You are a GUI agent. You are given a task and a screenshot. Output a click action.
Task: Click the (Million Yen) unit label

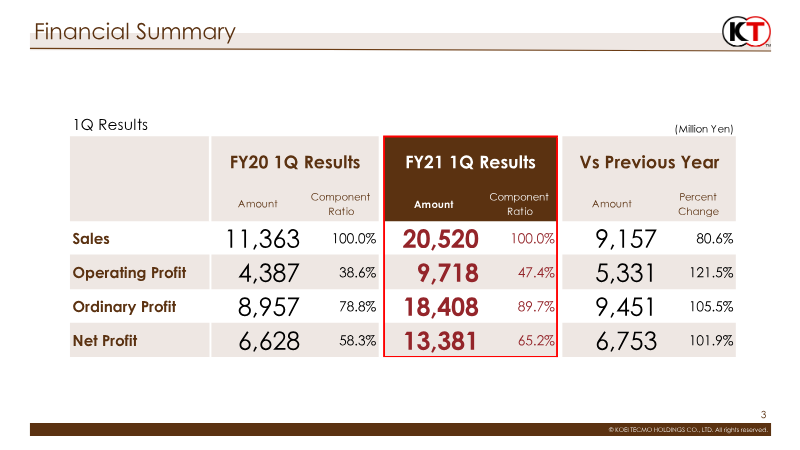tap(704, 129)
